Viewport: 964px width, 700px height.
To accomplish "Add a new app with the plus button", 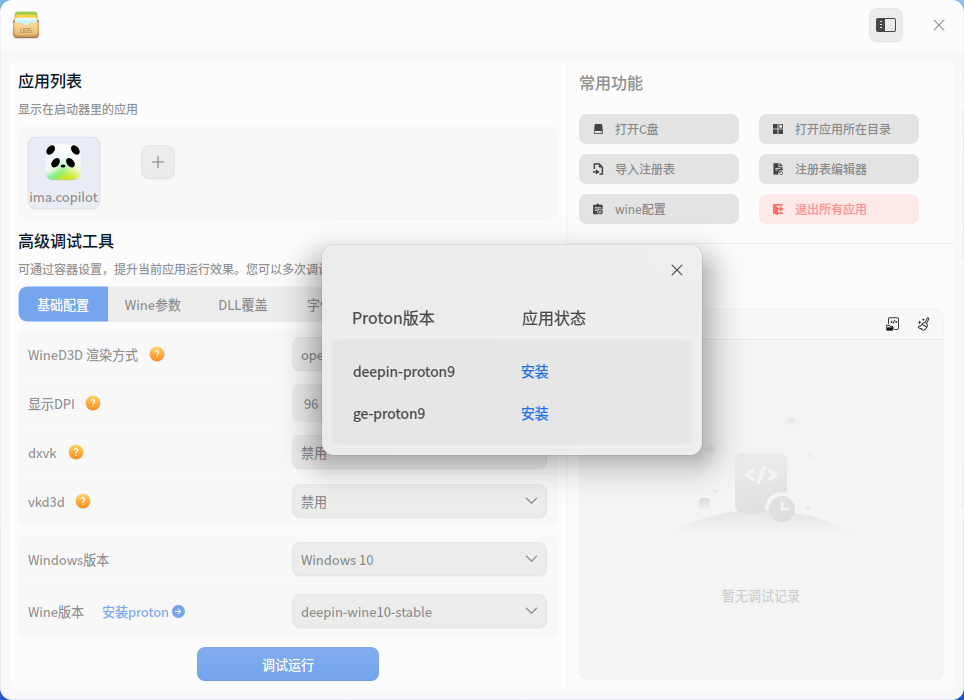I will point(158,162).
